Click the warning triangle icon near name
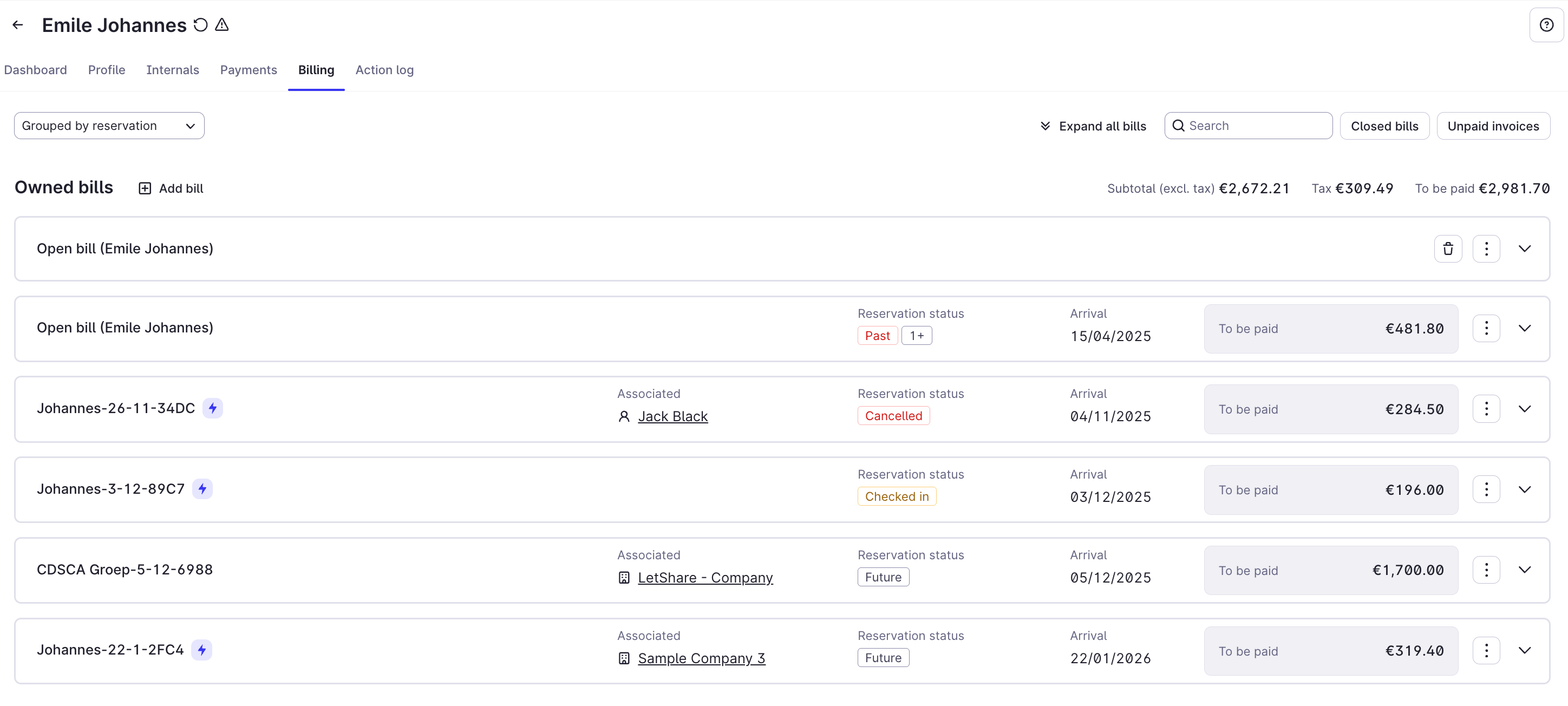1568x706 pixels. click(x=221, y=25)
